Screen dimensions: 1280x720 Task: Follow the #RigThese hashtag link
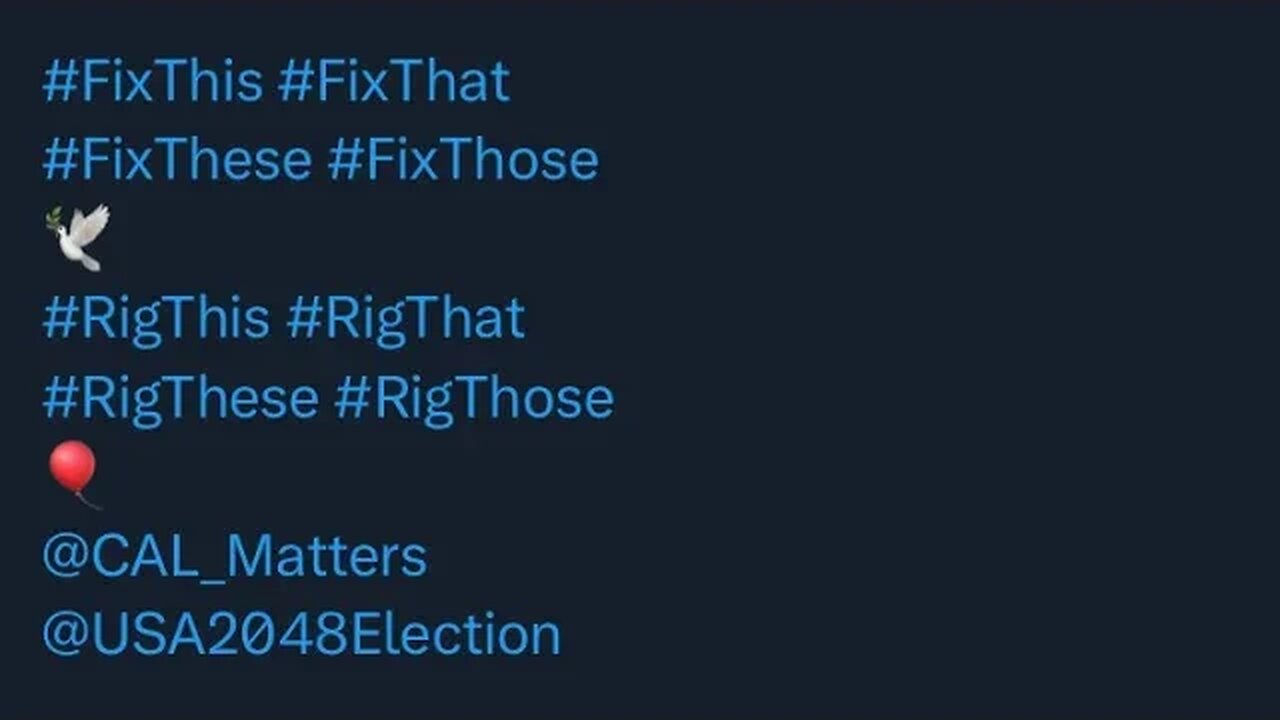coord(180,397)
